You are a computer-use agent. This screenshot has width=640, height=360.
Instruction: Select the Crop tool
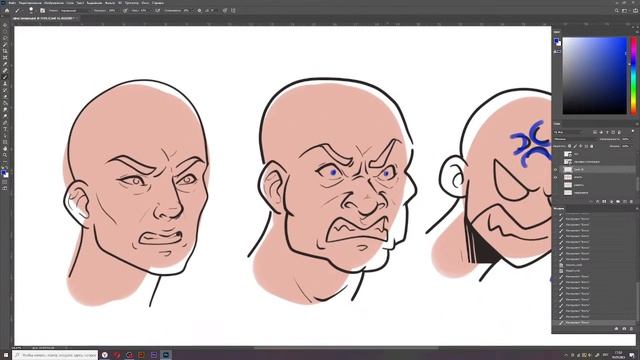click(5, 51)
